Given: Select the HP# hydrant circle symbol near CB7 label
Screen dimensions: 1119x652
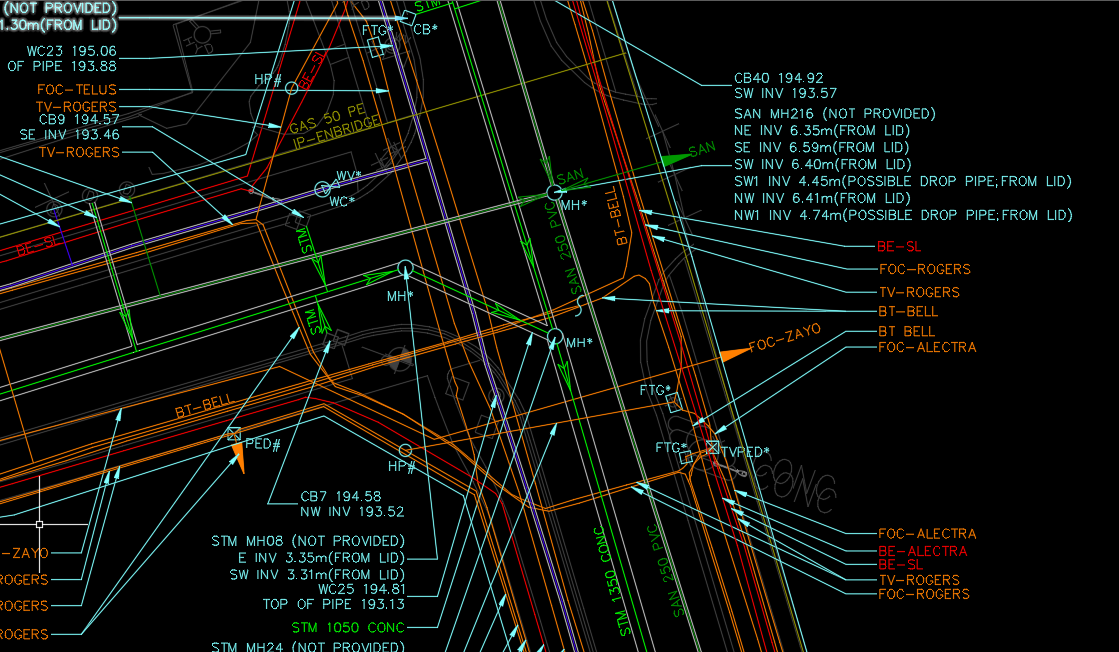Looking at the screenshot, I should point(403,451).
